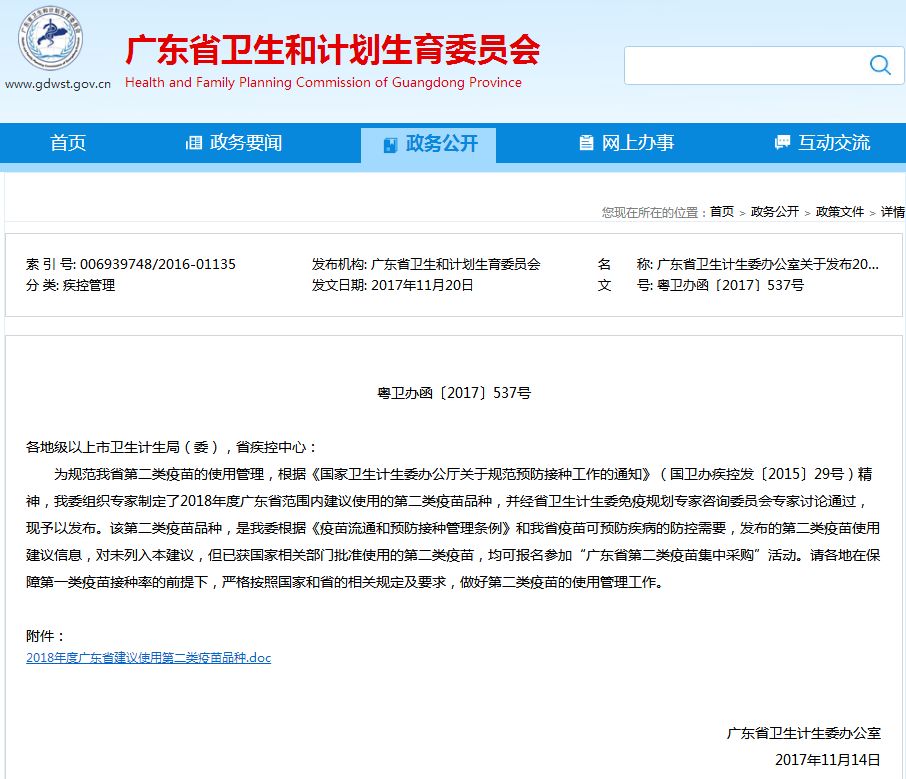Click the centered heading 粤卫办函〔2017〕537号
Viewport: 906px width, 779px height.
tap(454, 393)
